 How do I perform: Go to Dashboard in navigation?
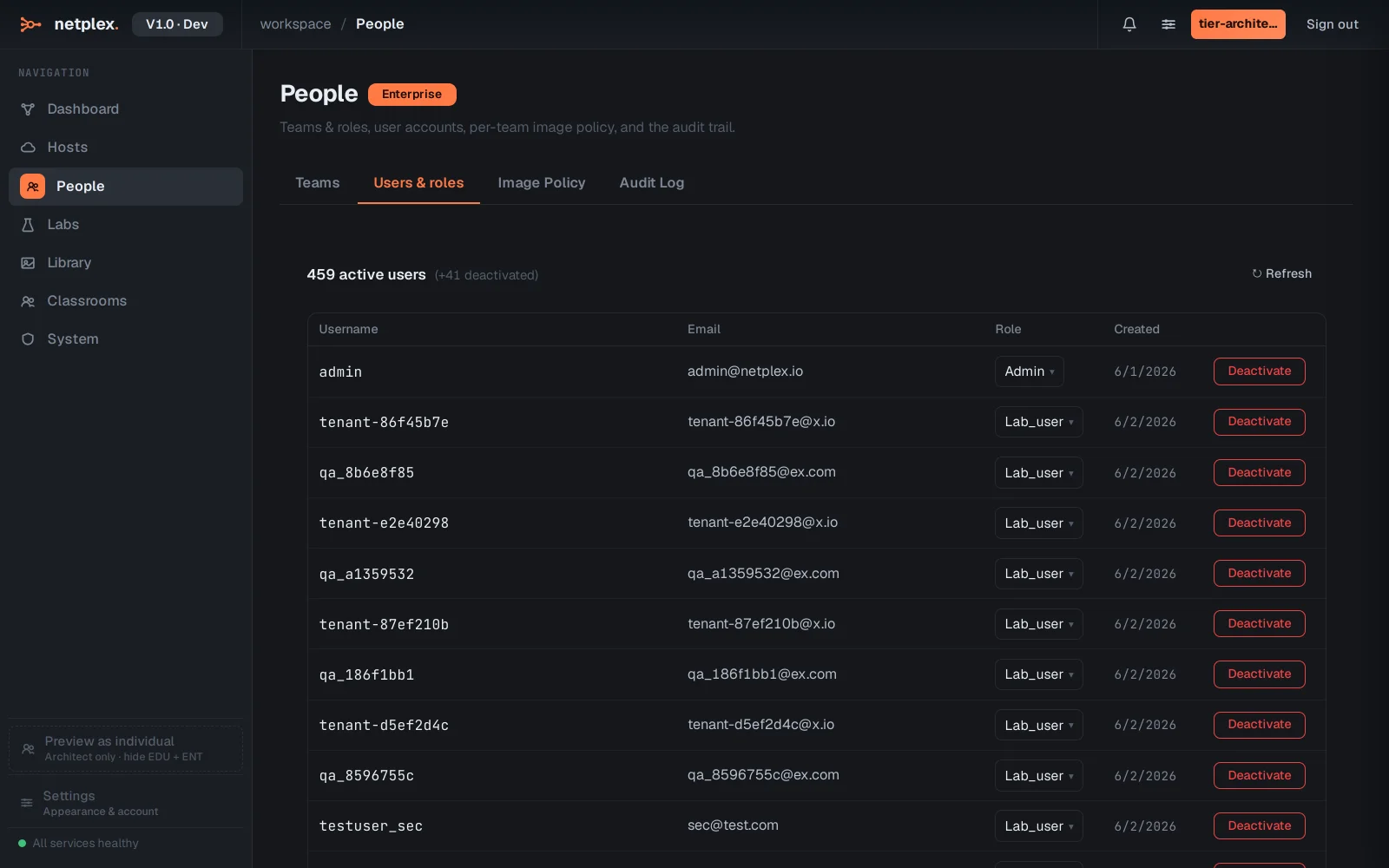[x=126, y=109]
